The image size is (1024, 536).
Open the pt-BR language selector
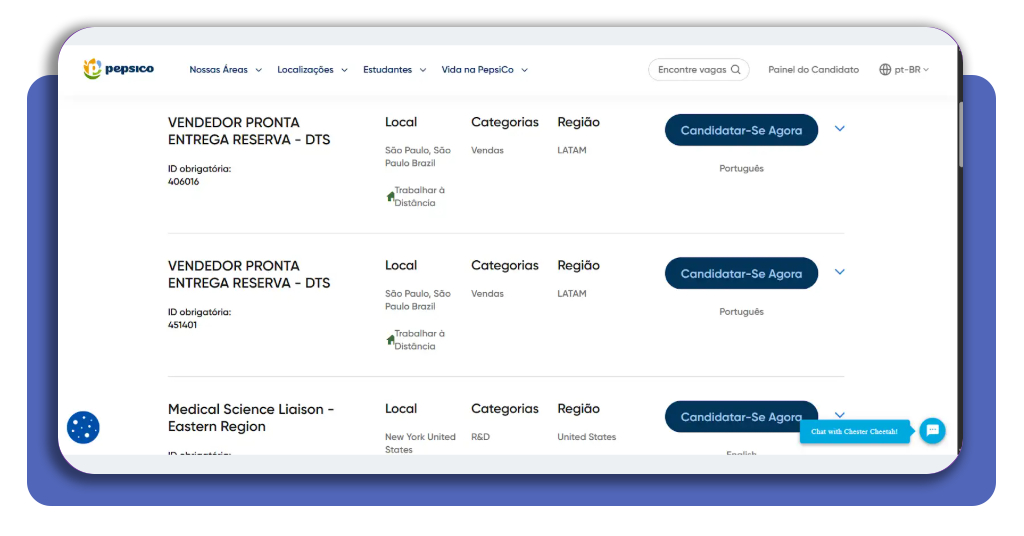[904, 69]
